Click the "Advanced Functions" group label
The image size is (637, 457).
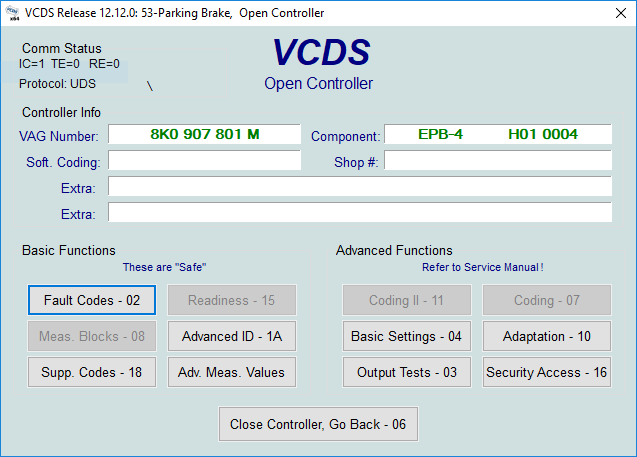click(394, 250)
